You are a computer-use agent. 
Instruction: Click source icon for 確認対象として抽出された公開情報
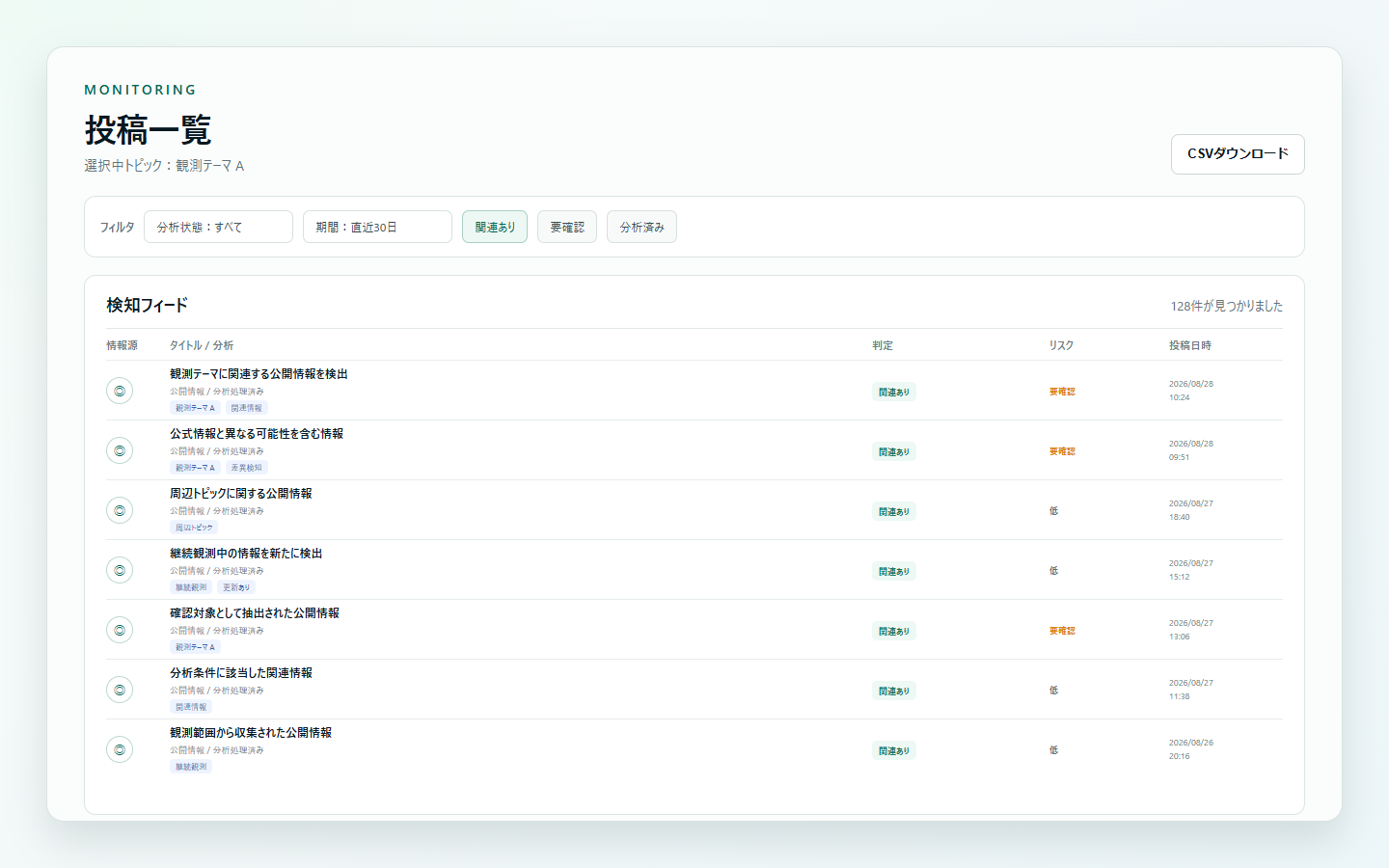pos(120,630)
